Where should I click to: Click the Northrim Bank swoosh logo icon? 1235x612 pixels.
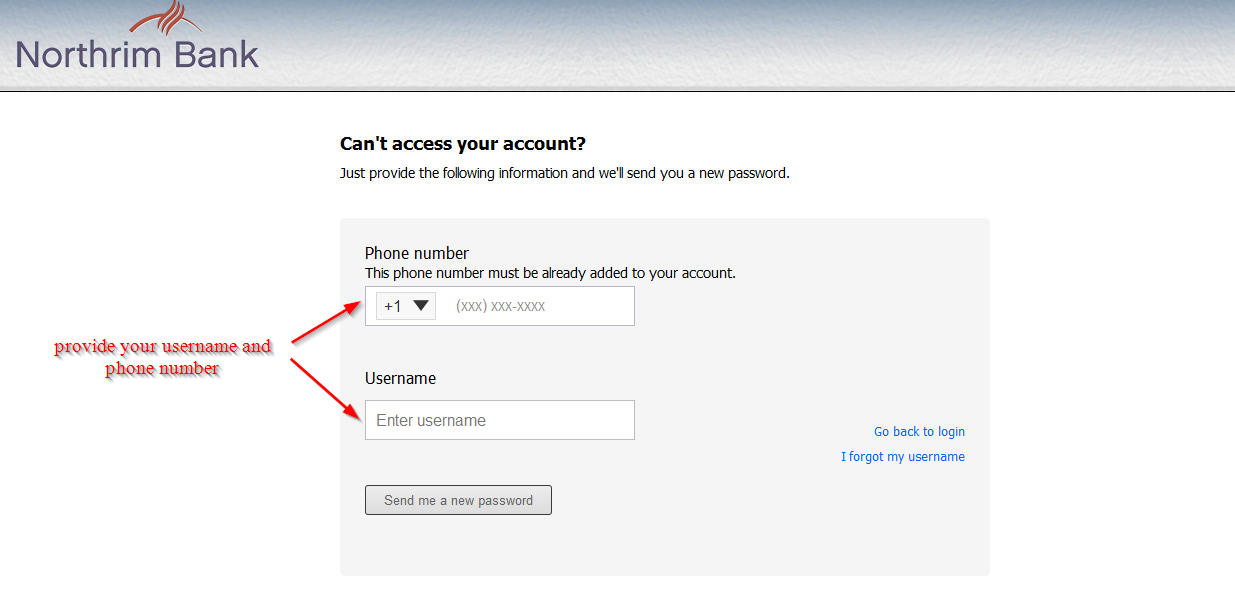(x=165, y=18)
